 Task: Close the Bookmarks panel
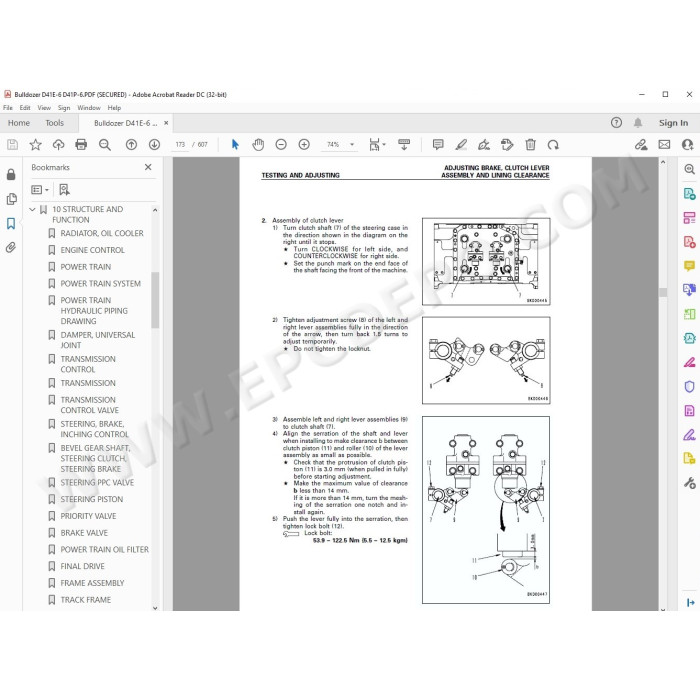[x=148, y=167]
